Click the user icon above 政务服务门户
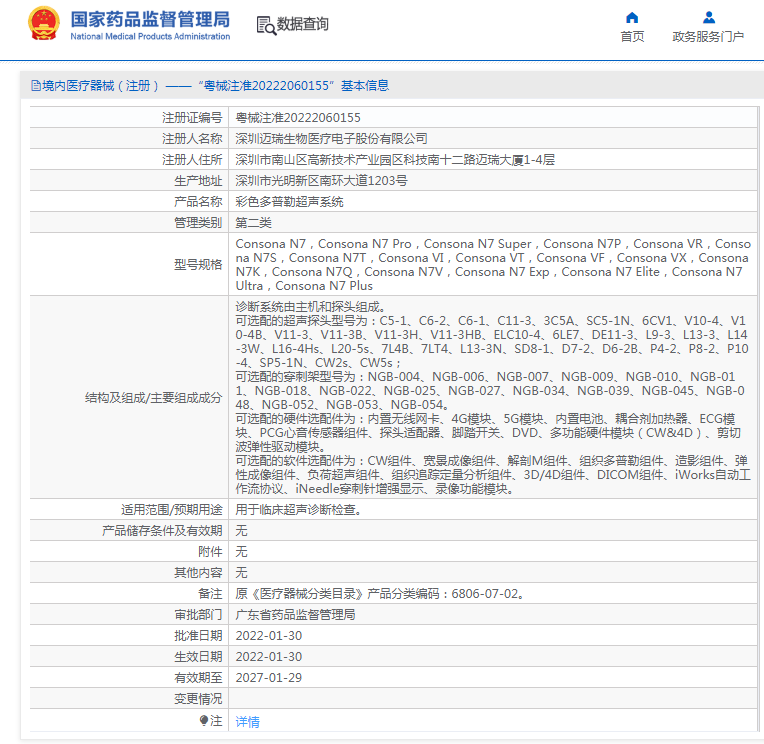This screenshot has height=744, width=764. click(x=708, y=17)
